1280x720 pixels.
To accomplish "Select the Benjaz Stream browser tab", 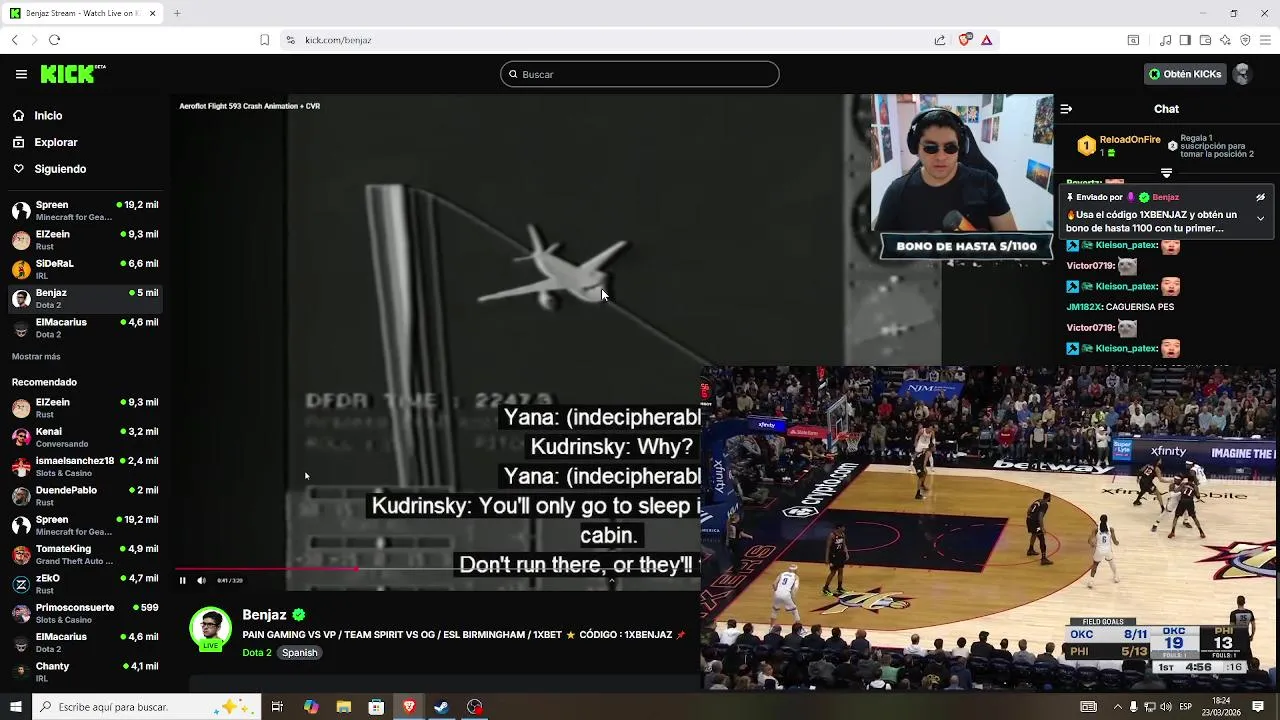I will point(83,14).
